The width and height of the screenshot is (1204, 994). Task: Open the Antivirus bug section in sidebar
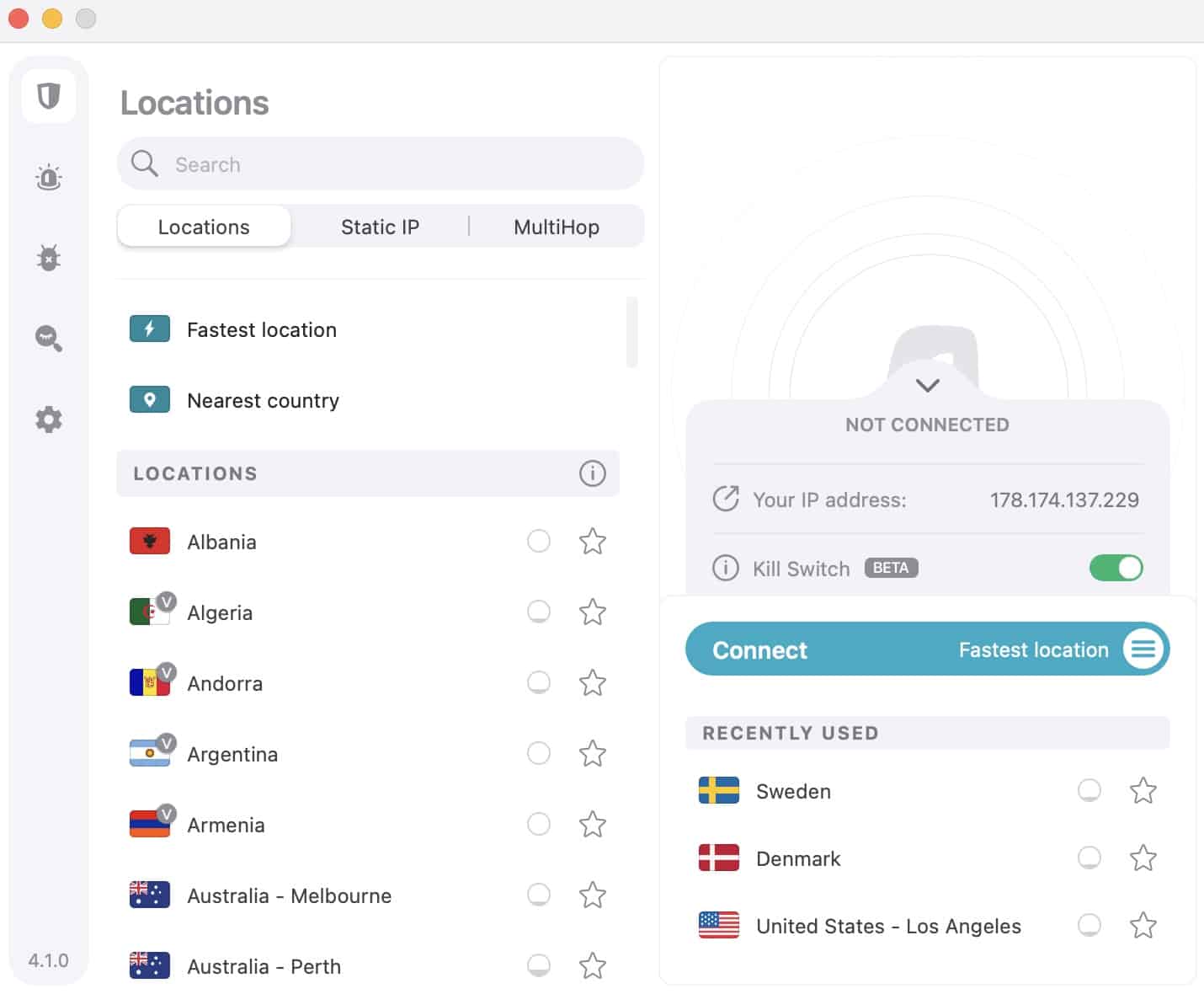(x=49, y=258)
